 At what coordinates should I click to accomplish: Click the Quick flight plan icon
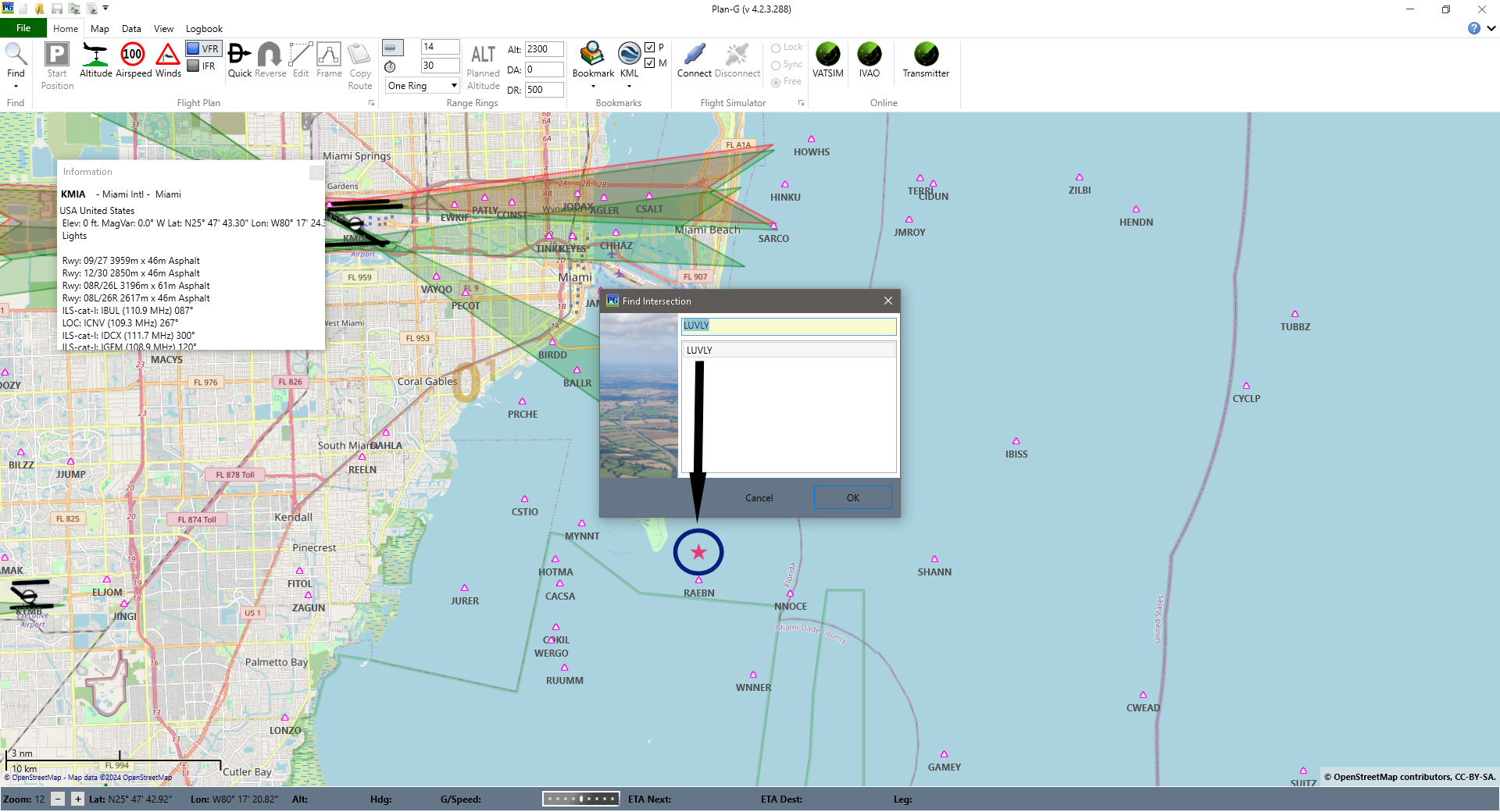coord(239,54)
